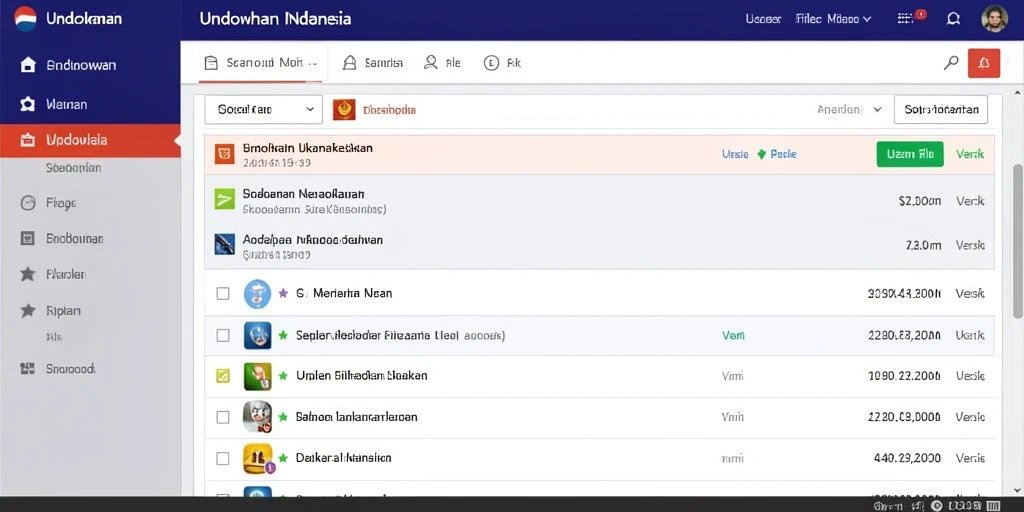The height and width of the screenshot is (512, 1024).
Task: Click green app icon of Urnlen Silhadiam
Action: click(x=257, y=376)
